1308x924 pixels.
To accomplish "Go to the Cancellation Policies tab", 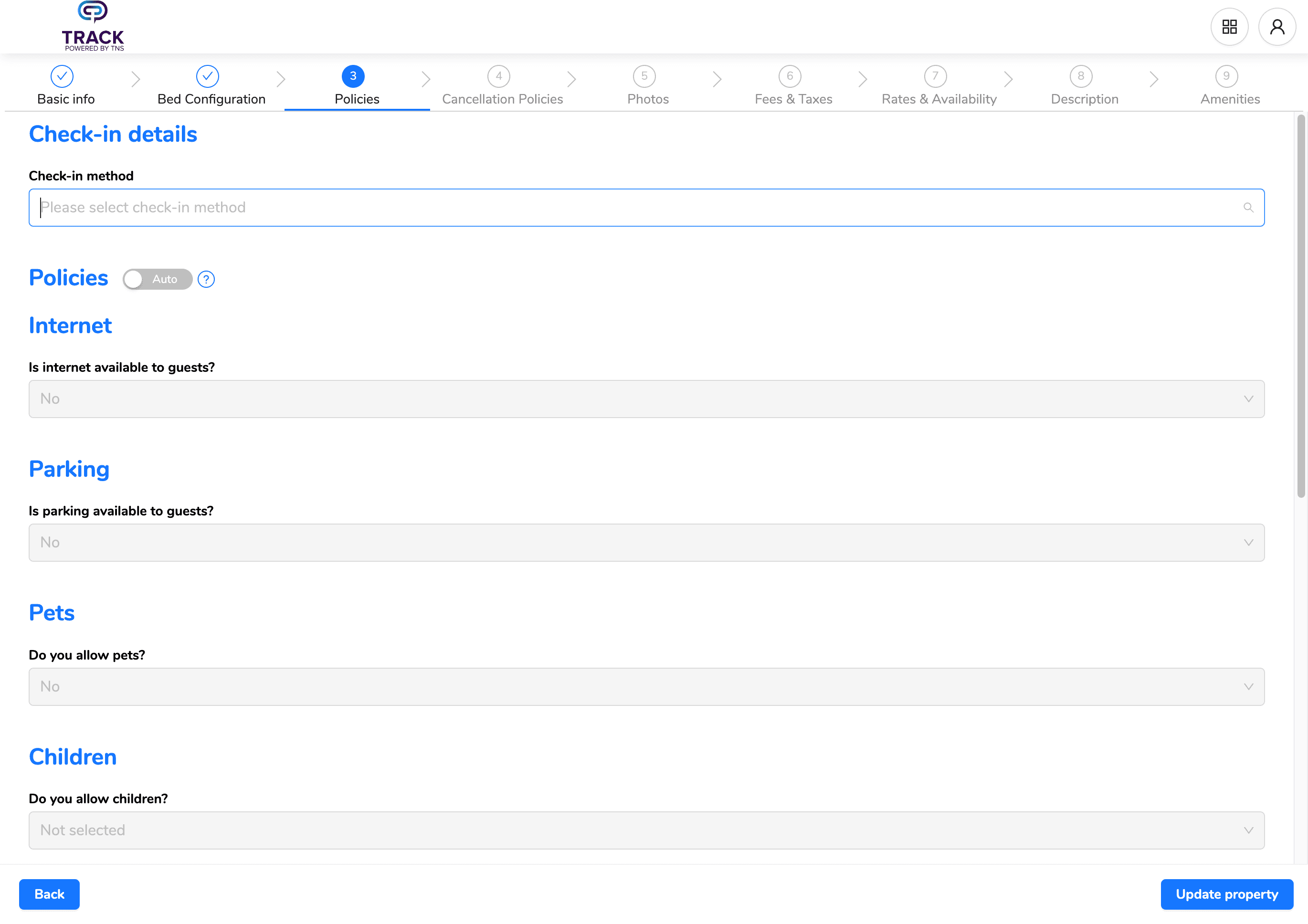I will 503,99.
